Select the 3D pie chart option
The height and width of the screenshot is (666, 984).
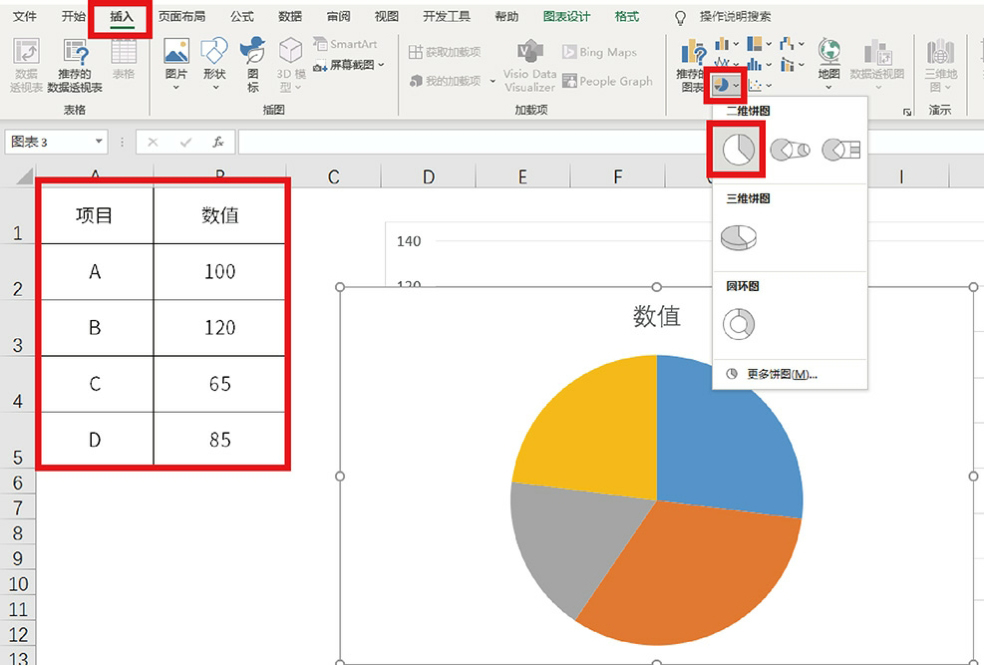click(738, 237)
